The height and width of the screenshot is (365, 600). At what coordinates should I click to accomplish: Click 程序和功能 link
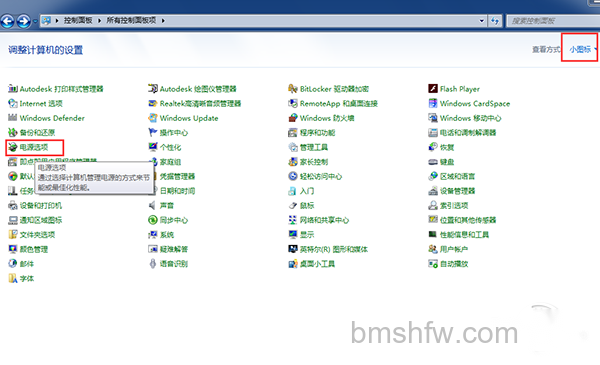tap(317, 132)
